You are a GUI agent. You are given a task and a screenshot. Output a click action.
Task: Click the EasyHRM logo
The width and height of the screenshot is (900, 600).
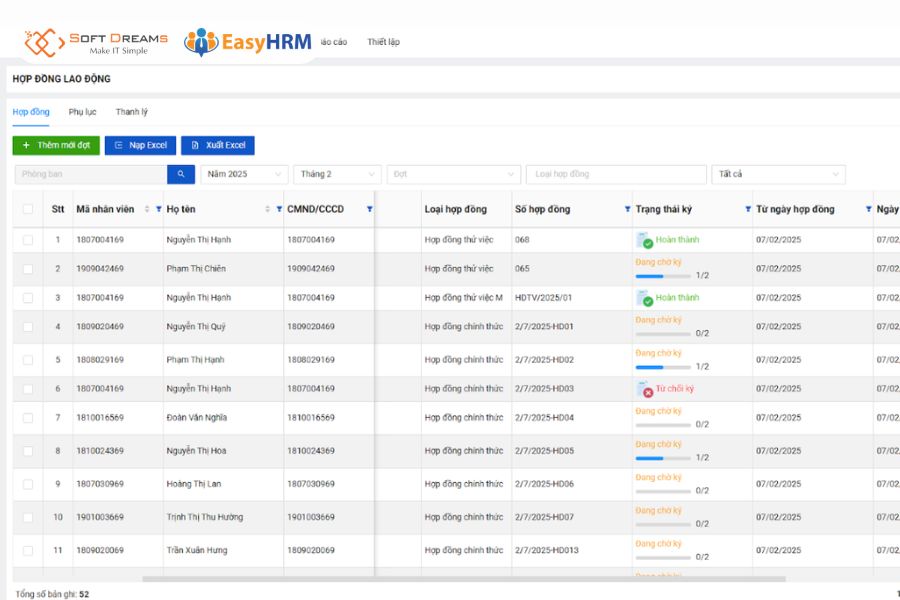pos(248,42)
